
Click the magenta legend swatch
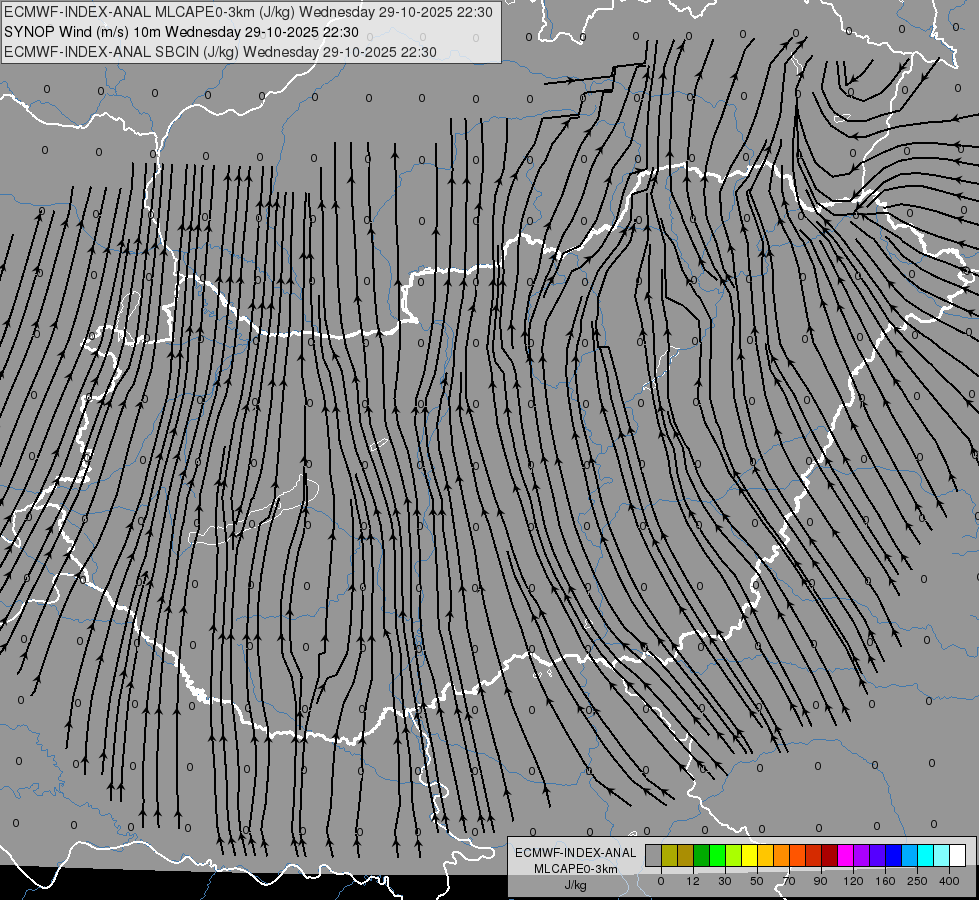point(846,855)
